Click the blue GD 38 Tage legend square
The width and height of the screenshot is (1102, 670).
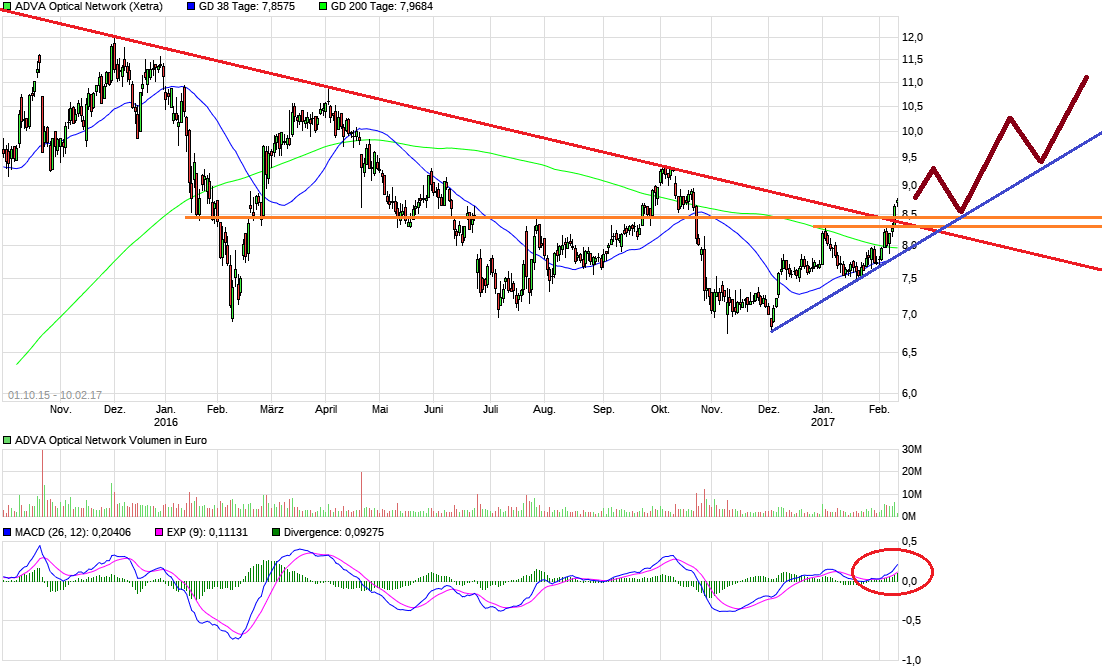click(192, 7)
